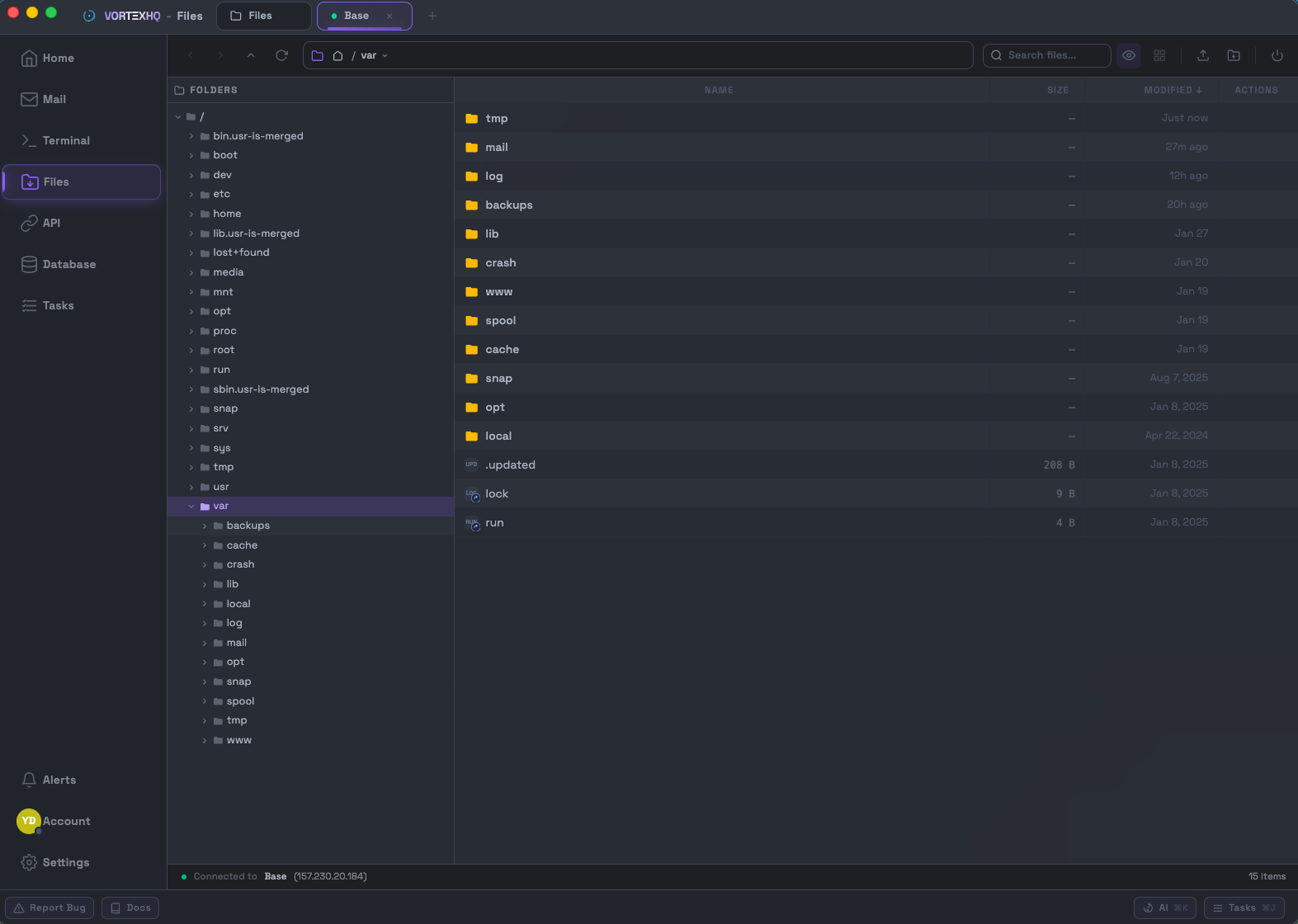The width and height of the screenshot is (1298, 924).
Task: Expand the etc folder in tree
Action: click(191, 195)
